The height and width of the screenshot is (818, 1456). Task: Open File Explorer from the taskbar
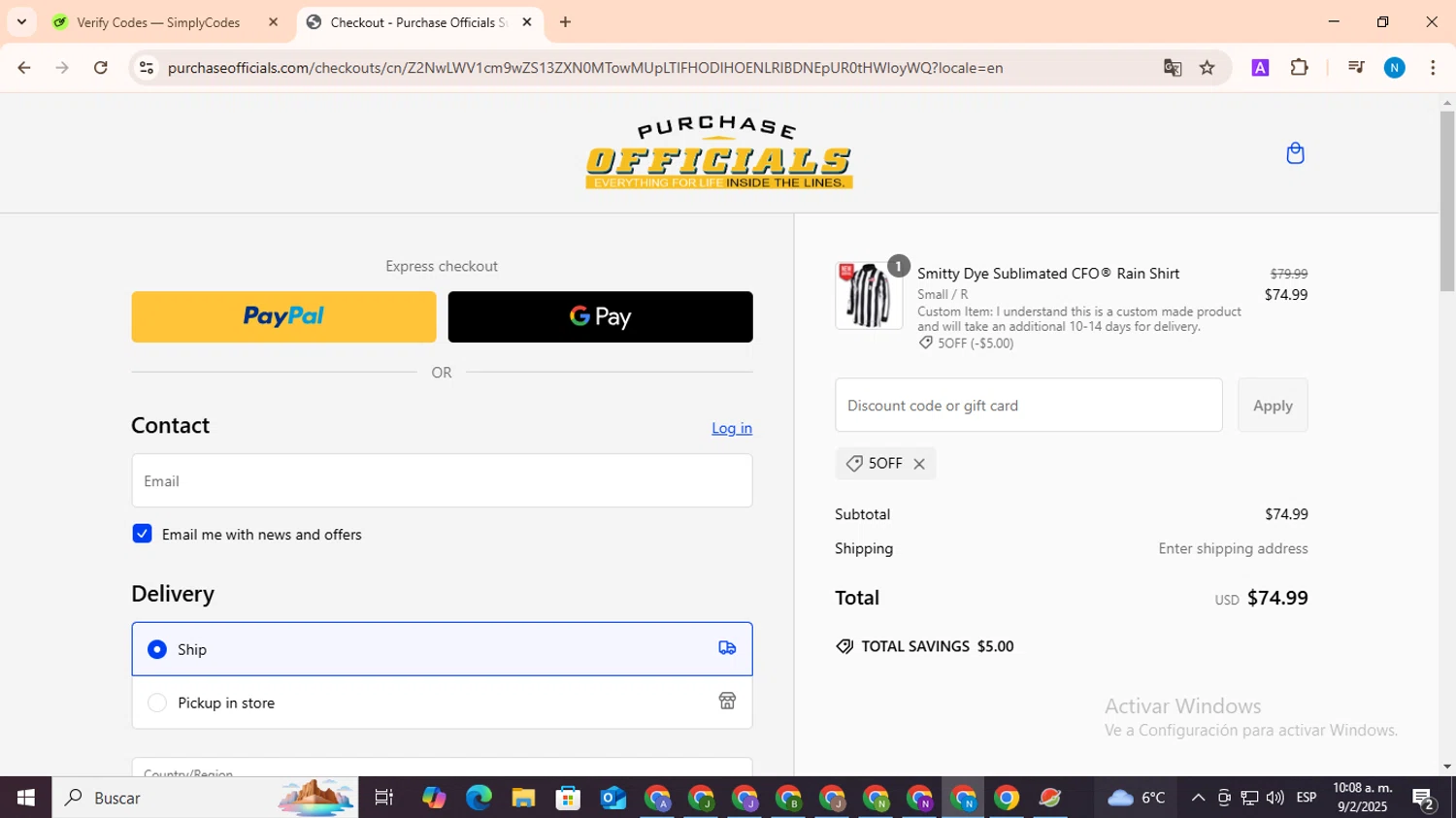[x=523, y=798]
